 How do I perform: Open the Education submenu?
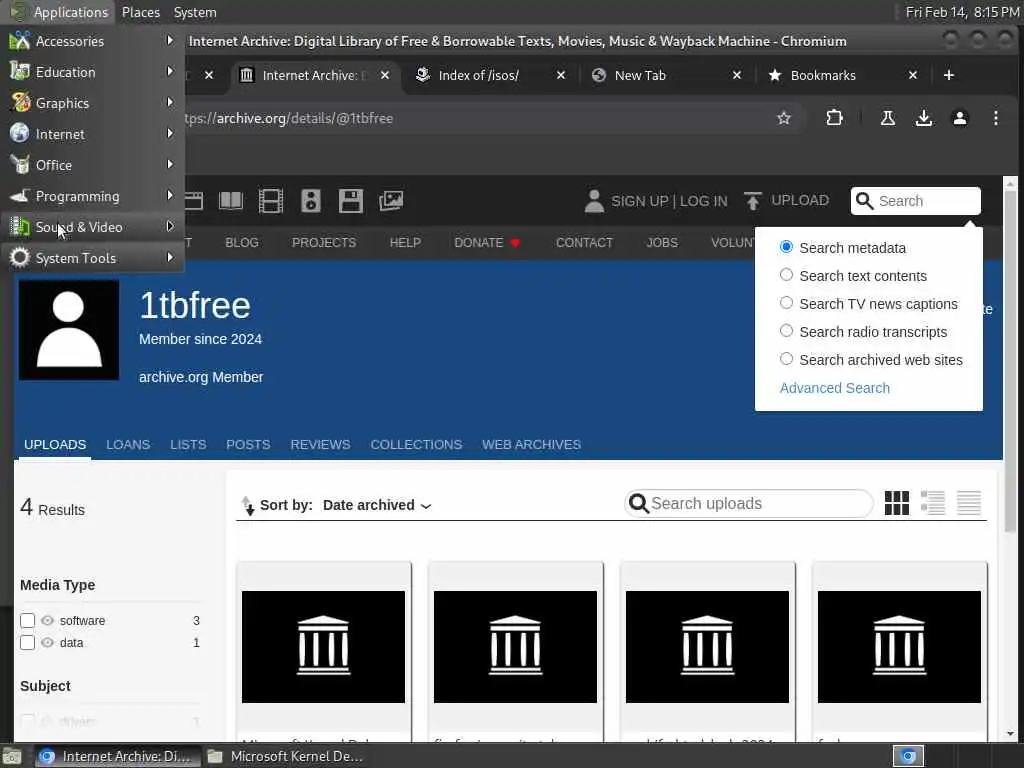[x=92, y=72]
